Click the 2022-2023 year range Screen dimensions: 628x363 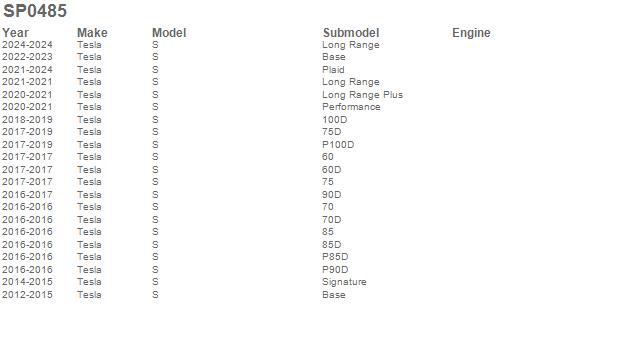click(27, 56)
